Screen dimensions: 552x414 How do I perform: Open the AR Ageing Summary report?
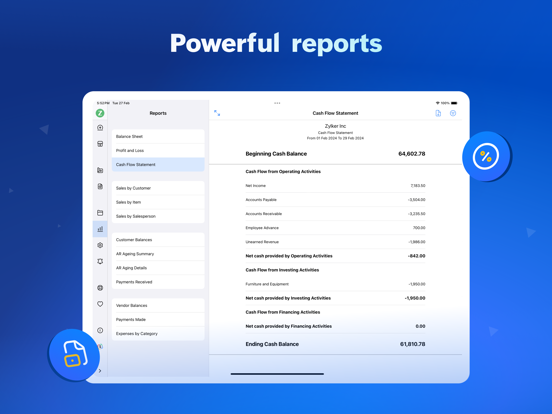(x=158, y=254)
